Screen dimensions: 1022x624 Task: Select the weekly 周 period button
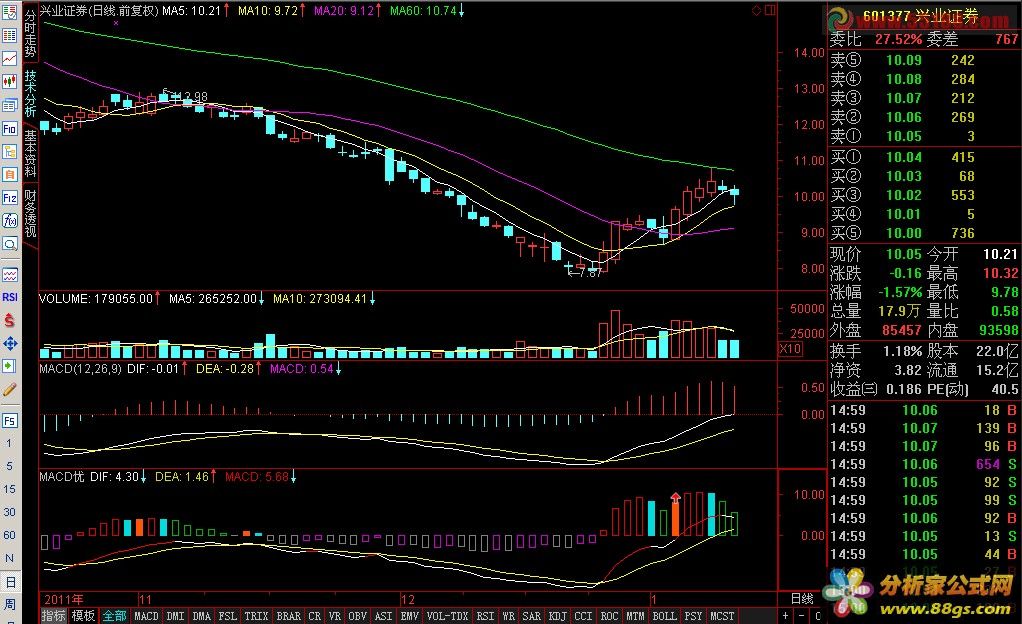tap(10, 605)
